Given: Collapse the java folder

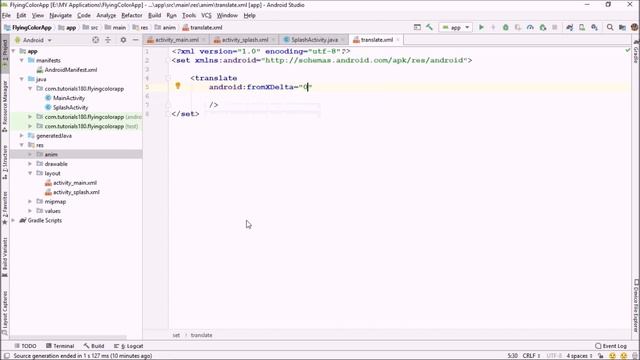Looking at the screenshot, I should 22,79.
